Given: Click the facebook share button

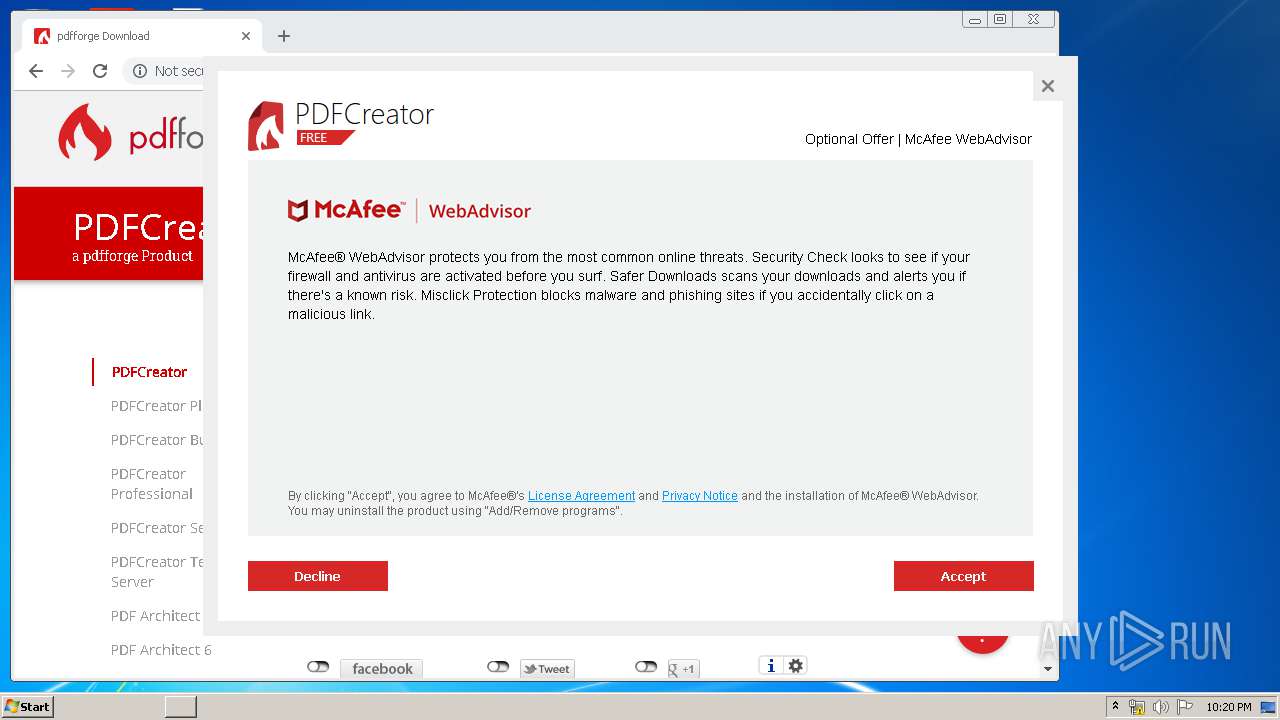Looking at the screenshot, I should pyautogui.click(x=382, y=669).
